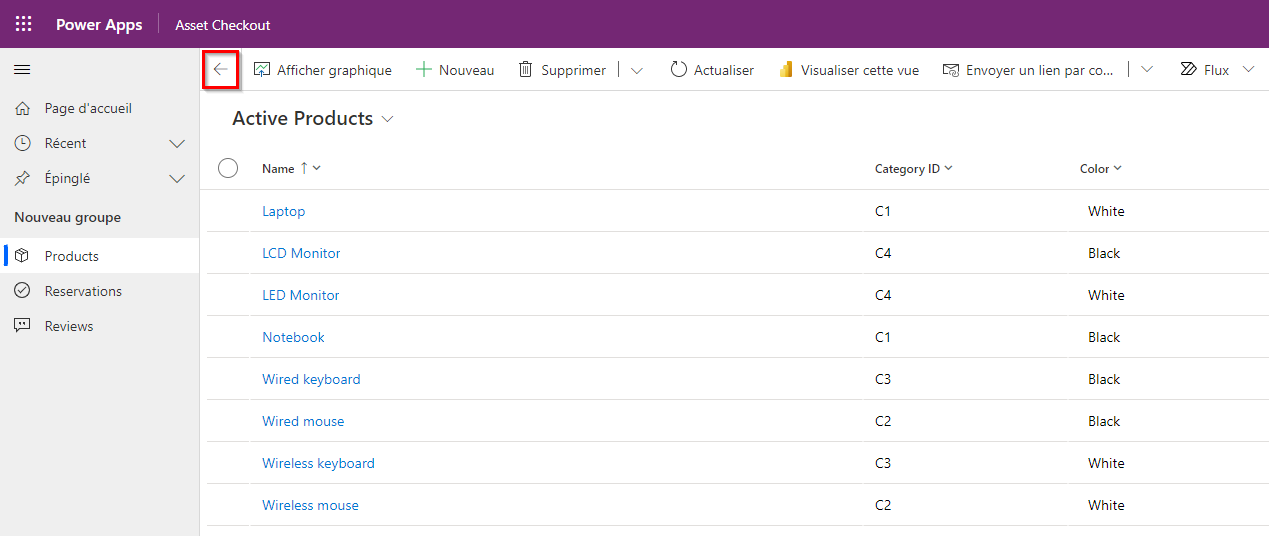Expand the Épinglé section chevron
The image size is (1269, 536).
click(x=177, y=179)
